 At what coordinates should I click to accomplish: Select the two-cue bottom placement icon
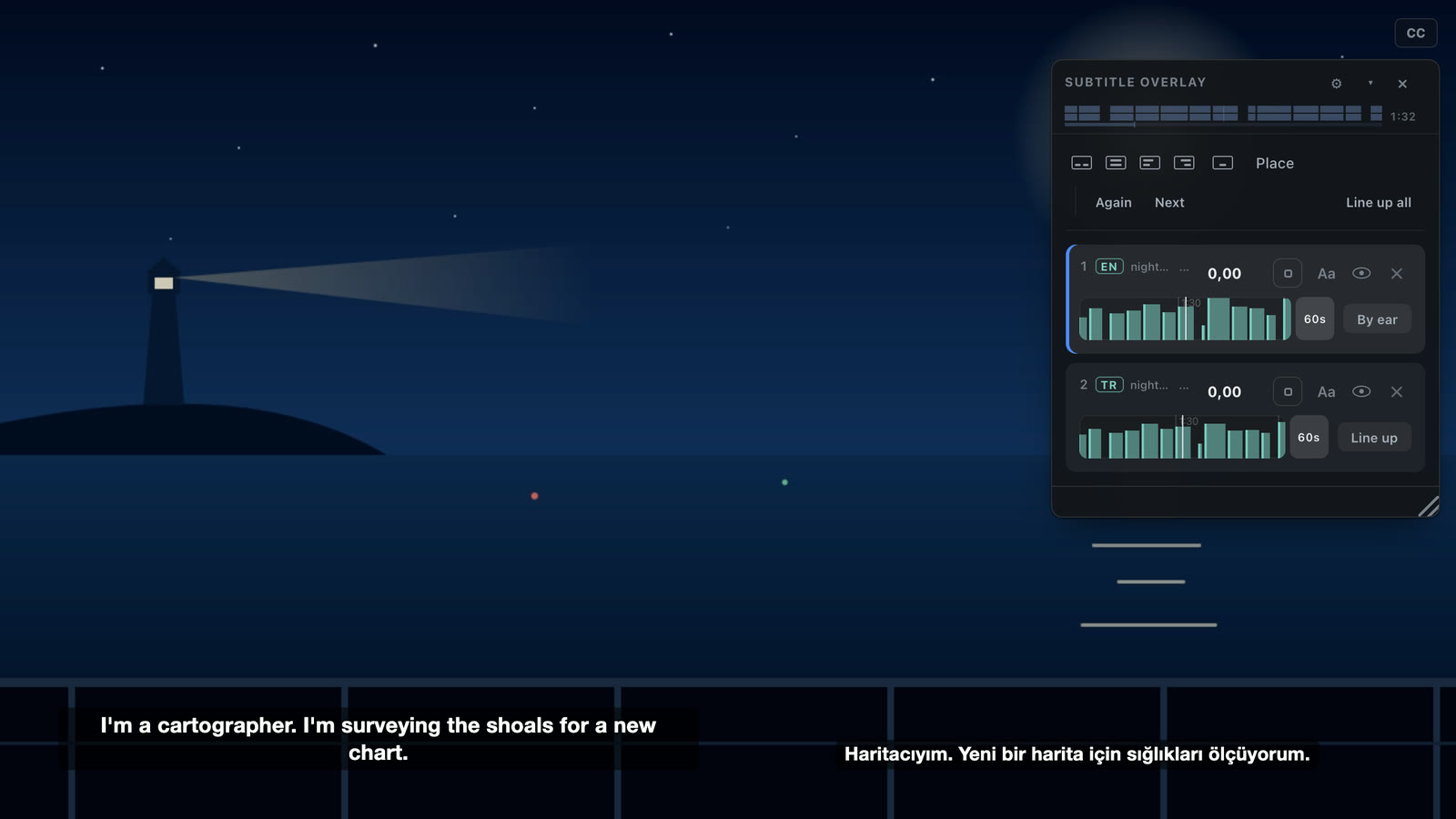[1081, 163]
